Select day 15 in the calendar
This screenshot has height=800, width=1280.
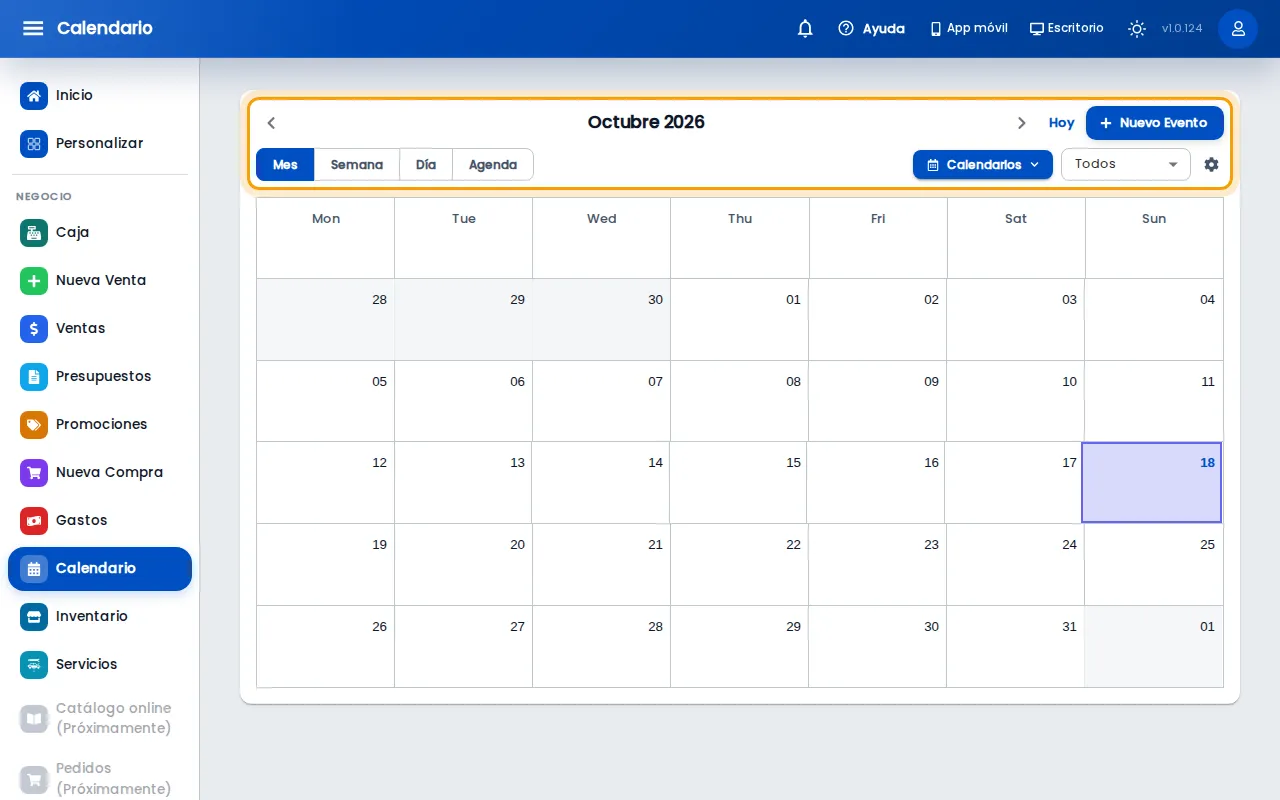tap(739, 483)
